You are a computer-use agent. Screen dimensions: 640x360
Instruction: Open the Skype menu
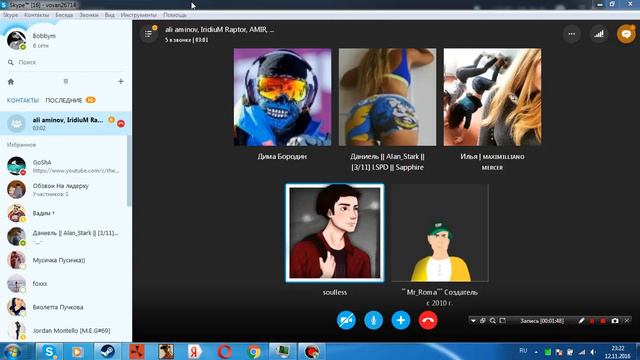pyautogui.click(x=10, y=15)
